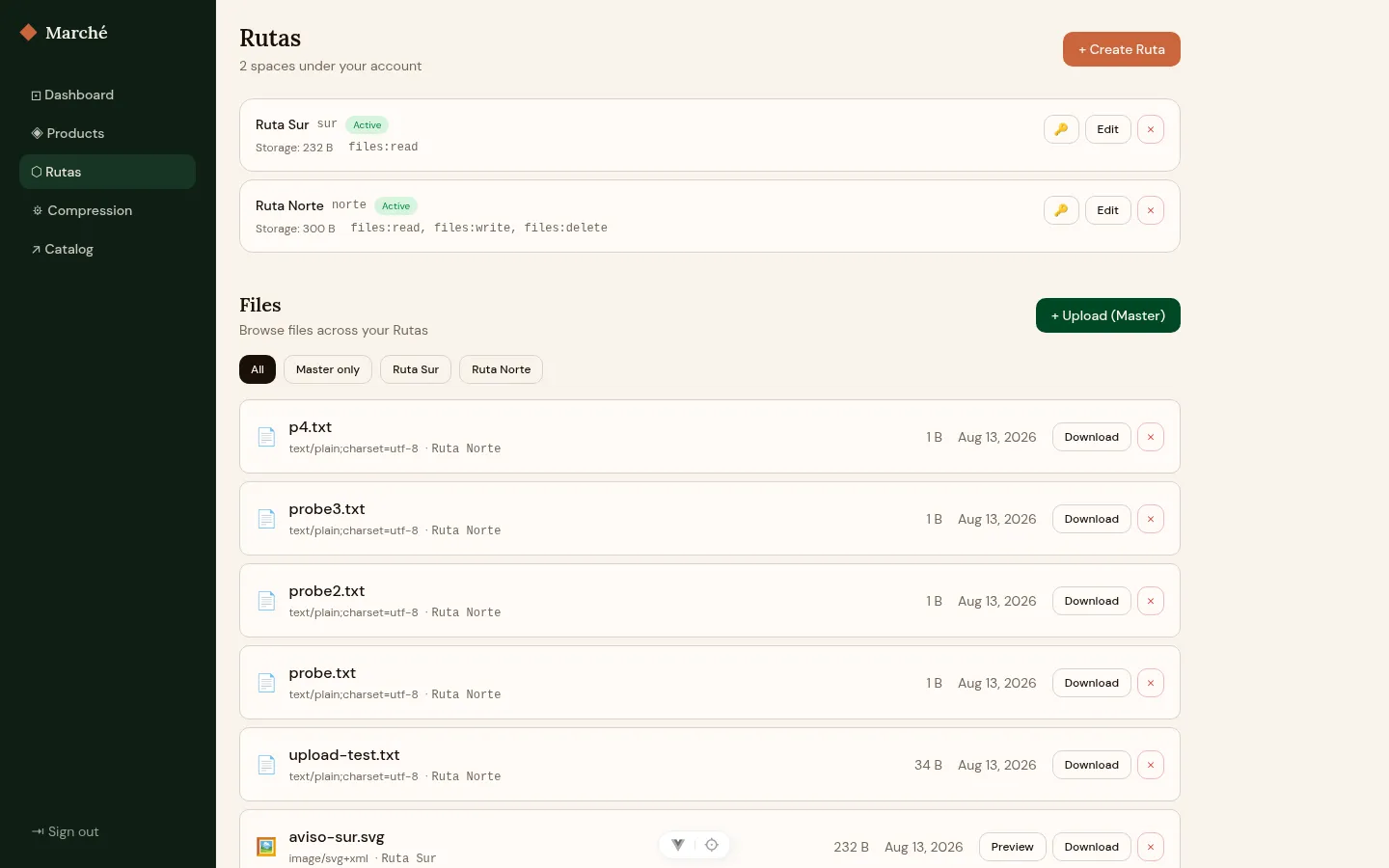Download the upload-test.txt file
Viewport: 1389px width, 868px height.
click(1092, 765)
